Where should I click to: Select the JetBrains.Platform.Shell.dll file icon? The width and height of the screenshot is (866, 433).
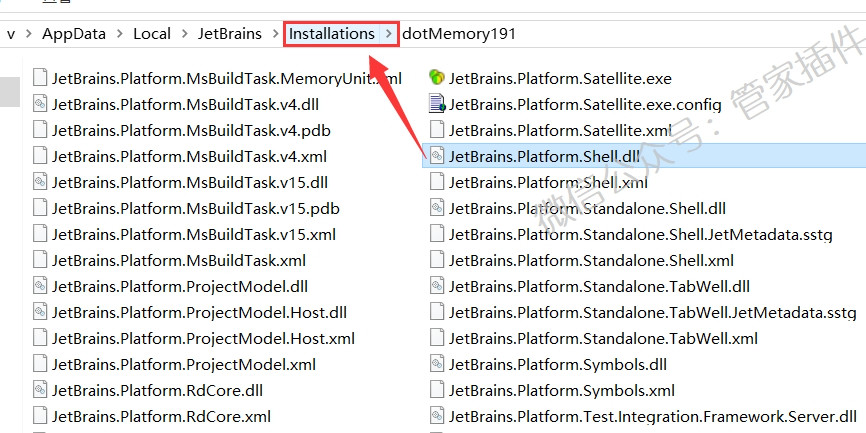[437, 156]
